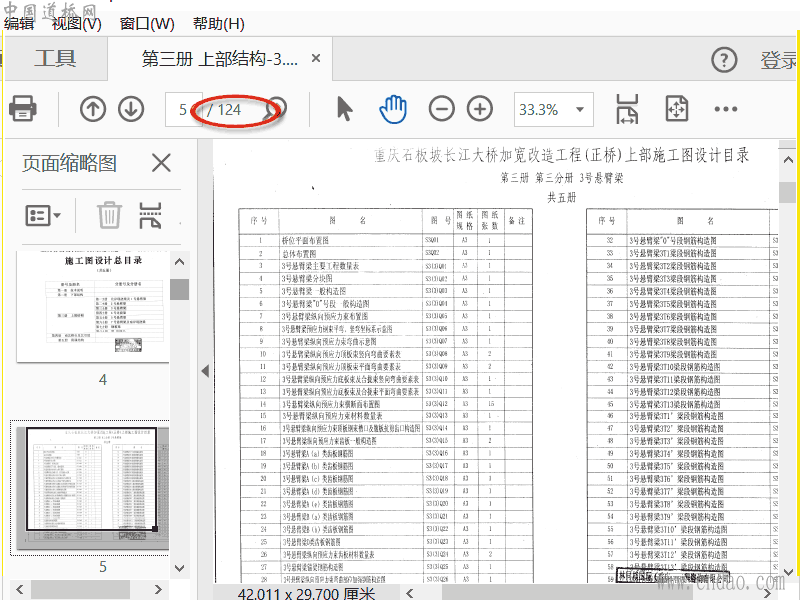
Task: Click the thumbnail panel page layout icon
Action: click(x=150, y=215)
